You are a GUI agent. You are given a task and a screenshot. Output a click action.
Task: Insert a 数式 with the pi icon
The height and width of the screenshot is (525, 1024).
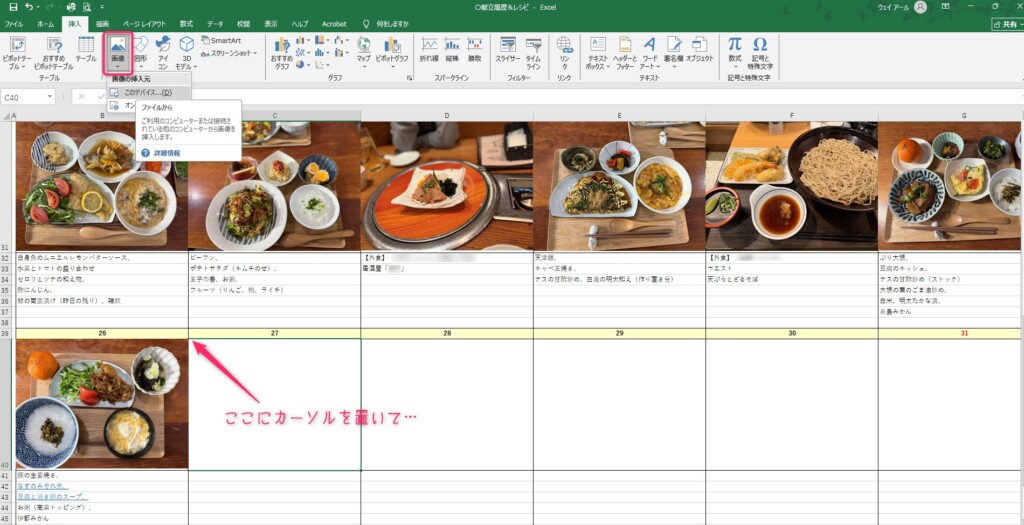click(x=734, y=50)
